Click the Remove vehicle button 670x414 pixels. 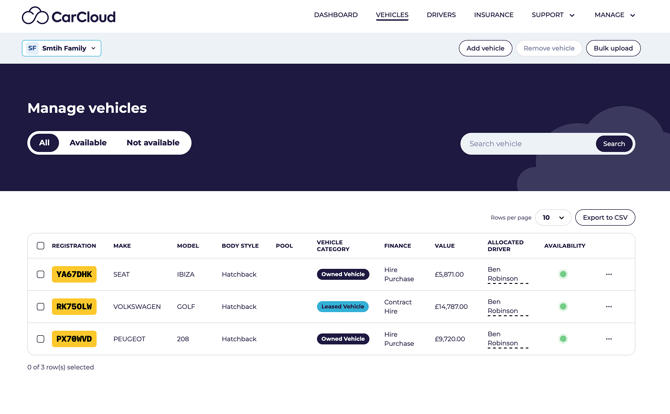click(x=549, y=48)
